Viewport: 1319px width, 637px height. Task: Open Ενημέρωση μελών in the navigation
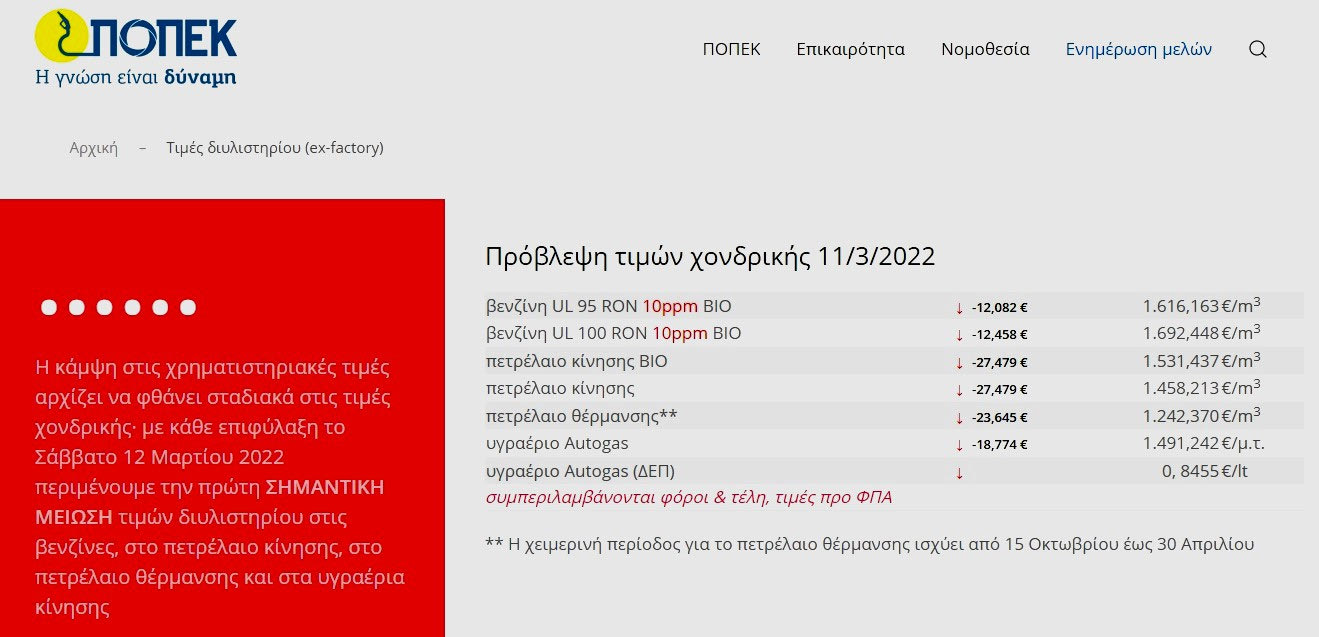pyautogui.click(x=1138, y=49)
